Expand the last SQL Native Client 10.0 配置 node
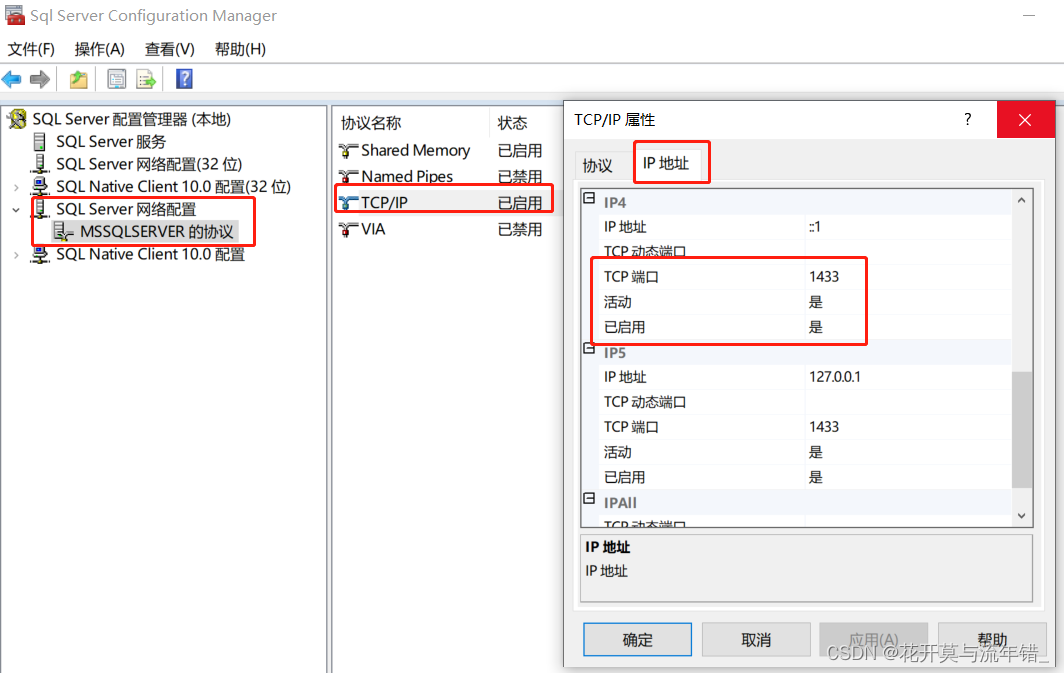 click(x=16, y=255)
